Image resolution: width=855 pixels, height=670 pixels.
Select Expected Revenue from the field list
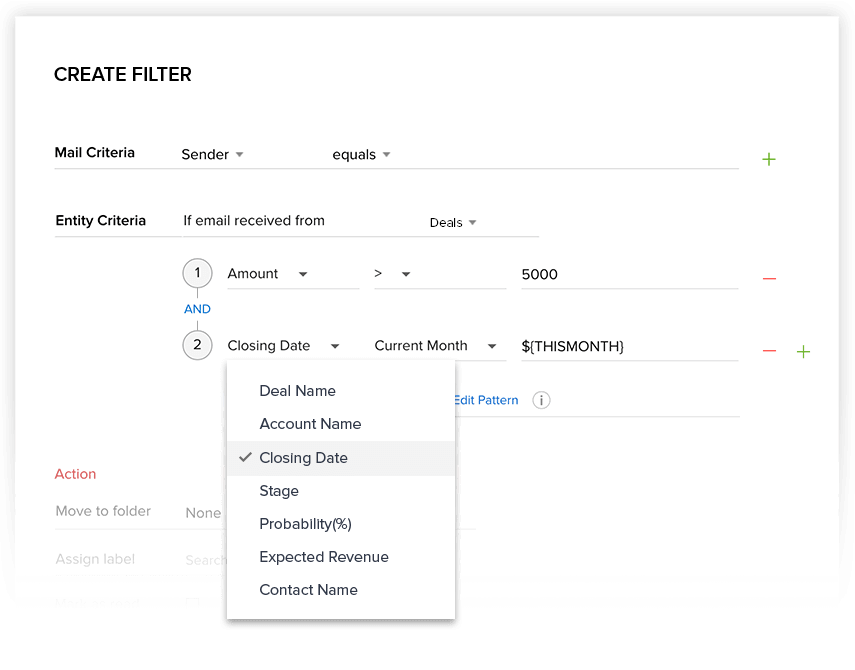(x=323, y=557)
